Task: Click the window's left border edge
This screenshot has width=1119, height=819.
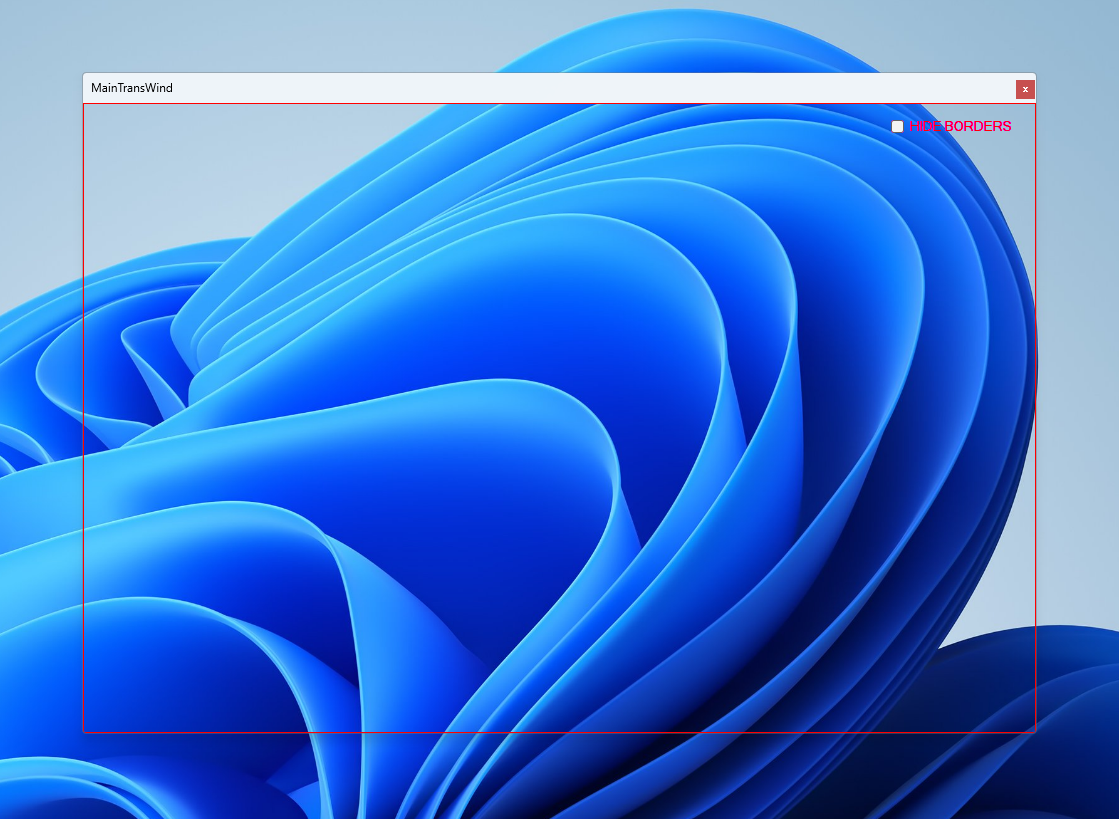Action: point(83,420)
